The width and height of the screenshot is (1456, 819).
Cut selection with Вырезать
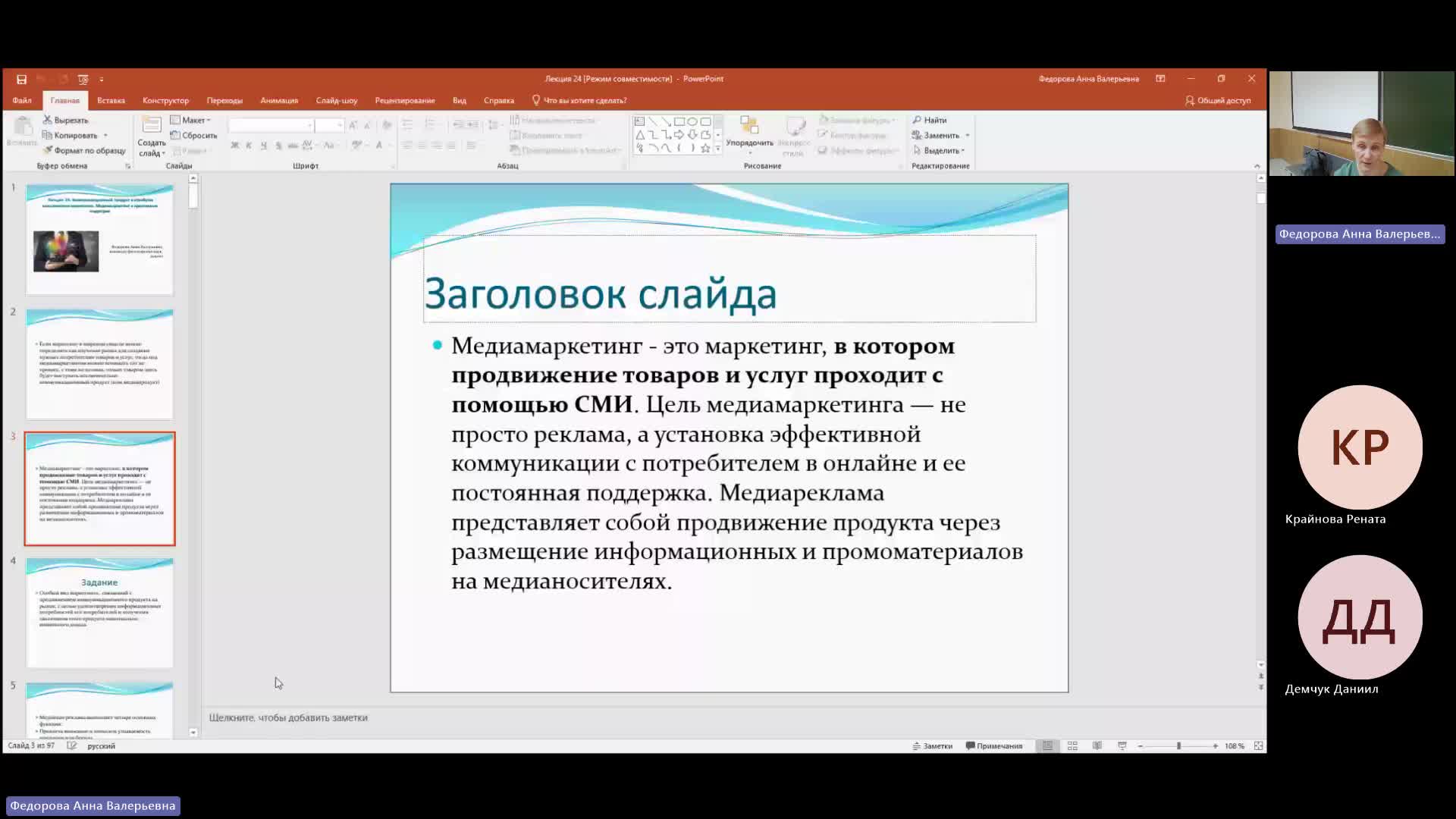click(66, 120)
